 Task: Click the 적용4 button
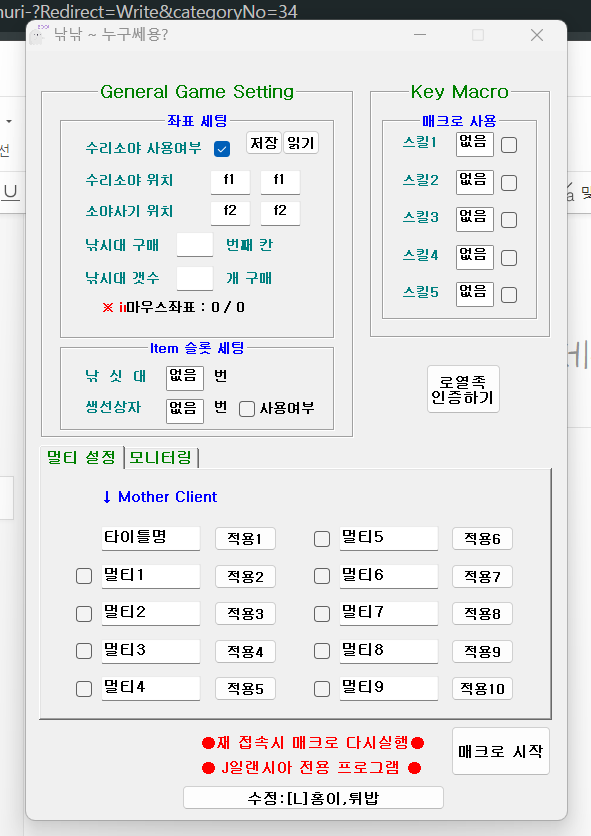click(245, 652)
